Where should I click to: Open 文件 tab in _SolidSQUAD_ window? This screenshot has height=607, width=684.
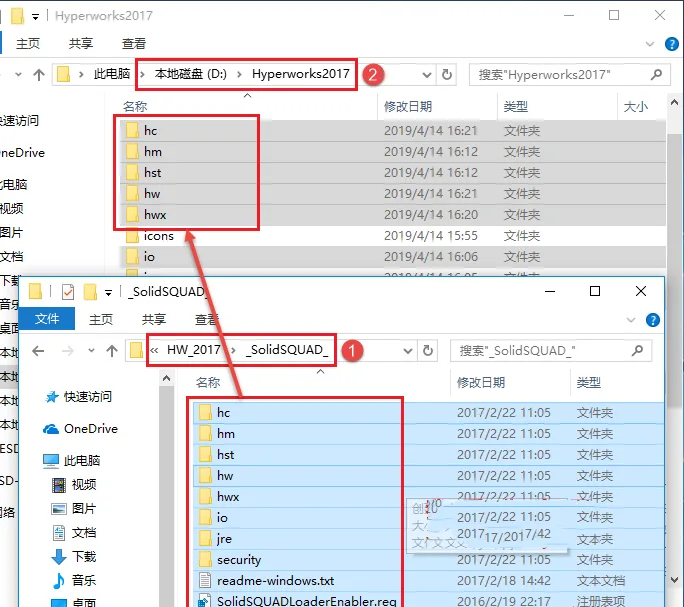47,319
